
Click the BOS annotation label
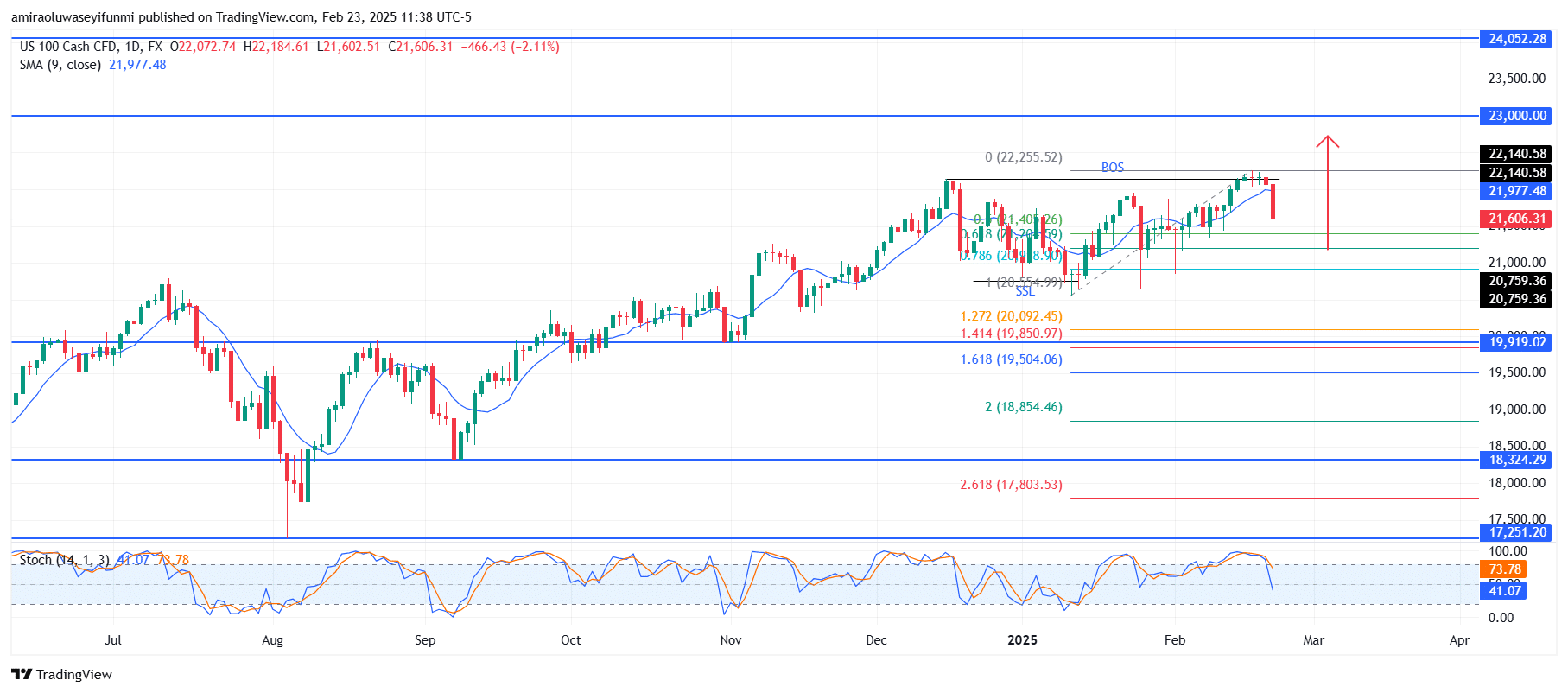point(1113,167)
